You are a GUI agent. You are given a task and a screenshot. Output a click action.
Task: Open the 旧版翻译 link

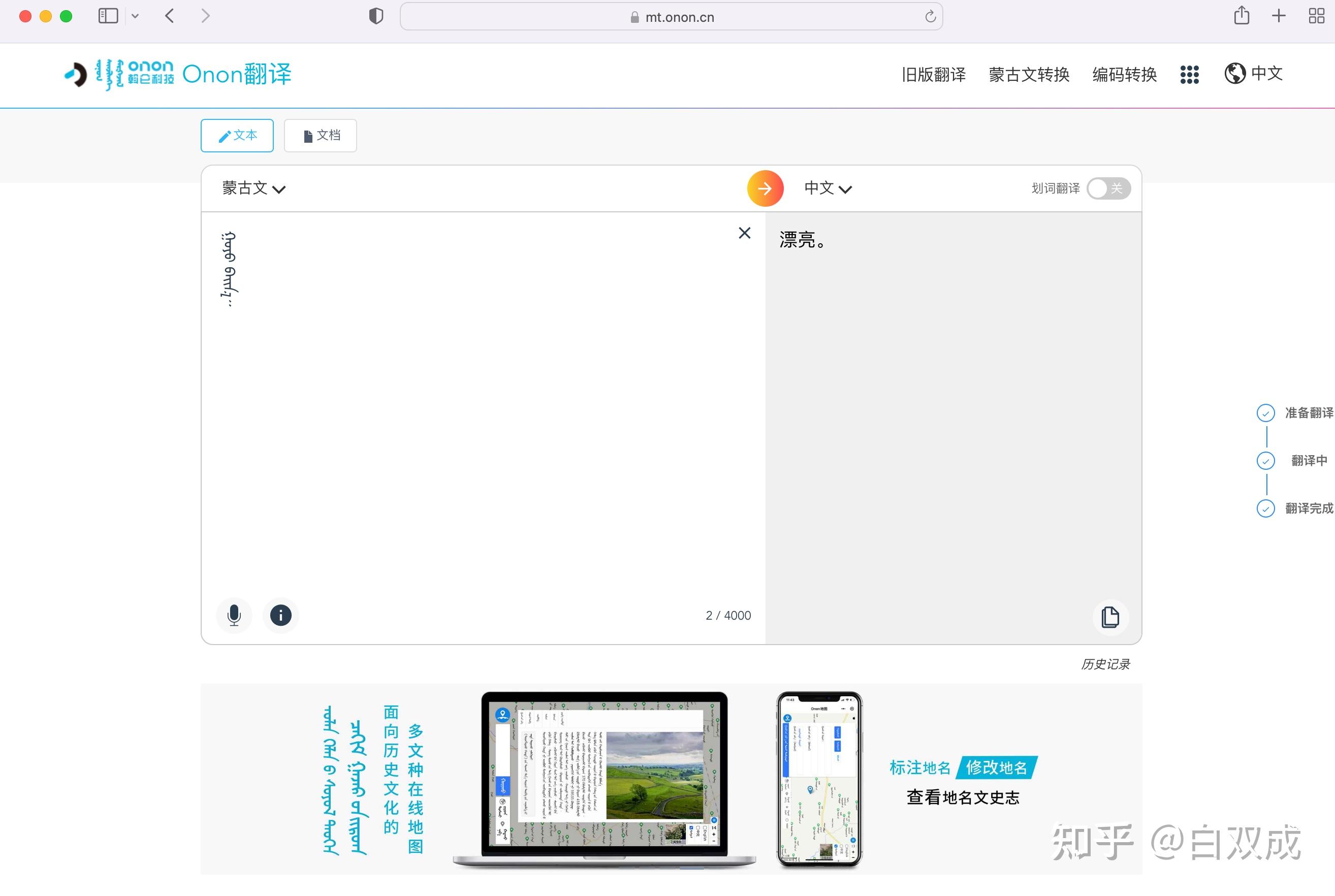tap(933, 74)
